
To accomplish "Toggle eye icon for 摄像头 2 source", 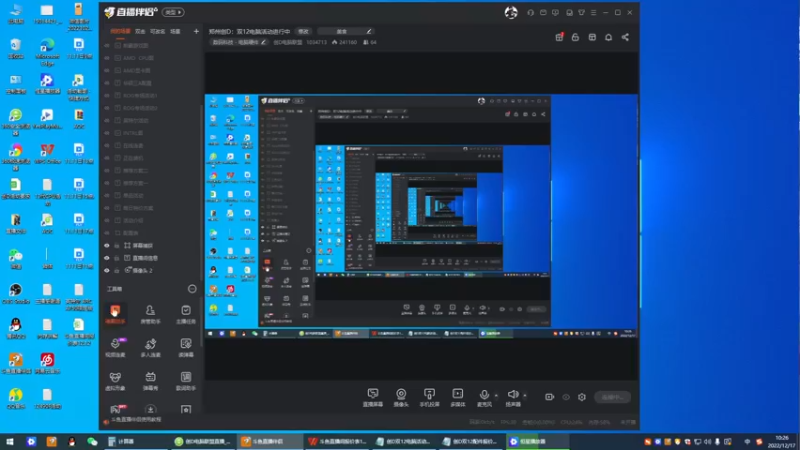I will 107,270.
